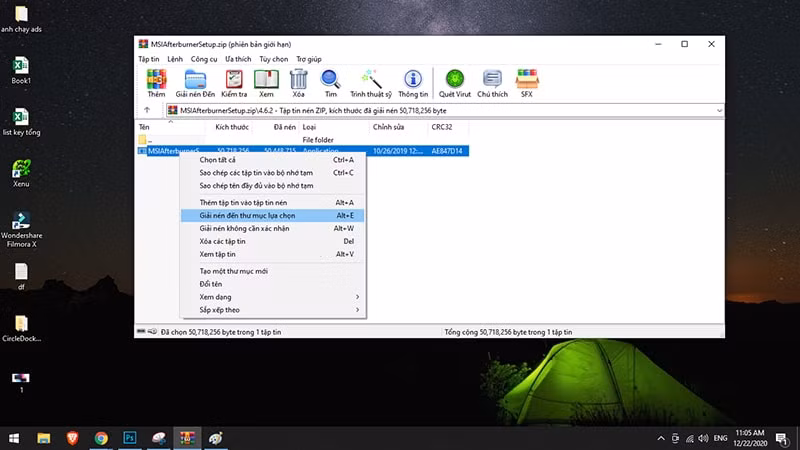
Task: Open File Explorer from taskbar
Action: point(44,438)
